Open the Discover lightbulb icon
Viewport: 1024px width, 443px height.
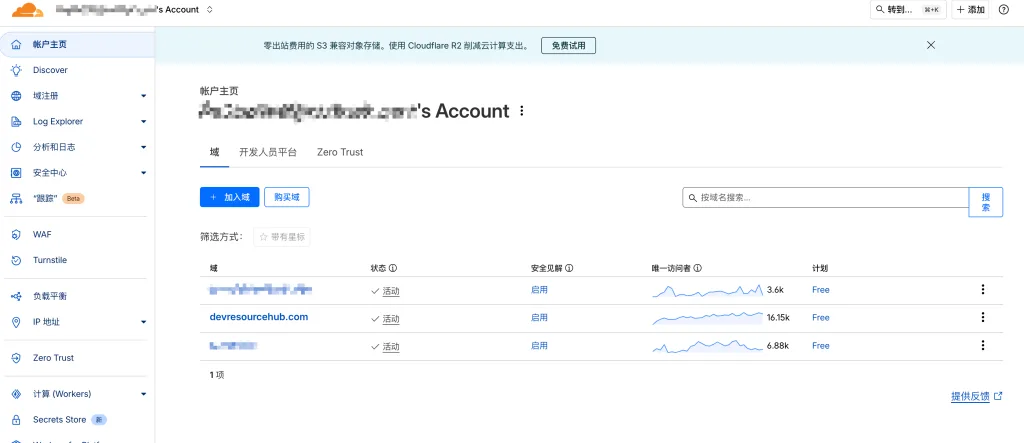(x=16, y=70)
